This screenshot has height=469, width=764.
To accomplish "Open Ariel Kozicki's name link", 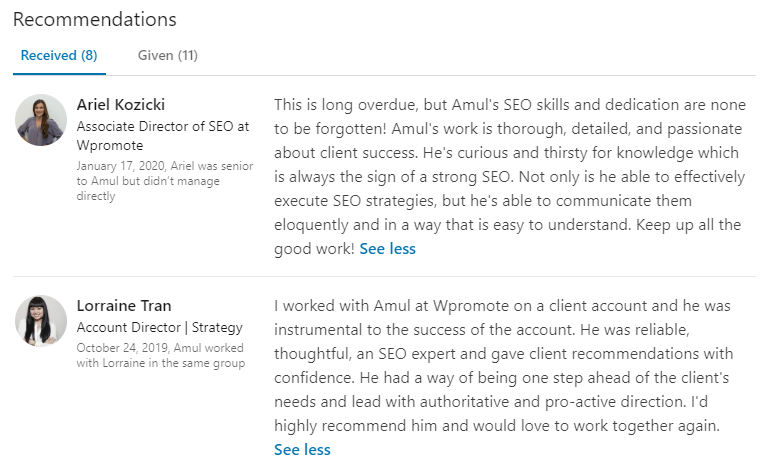I will 121,104.
